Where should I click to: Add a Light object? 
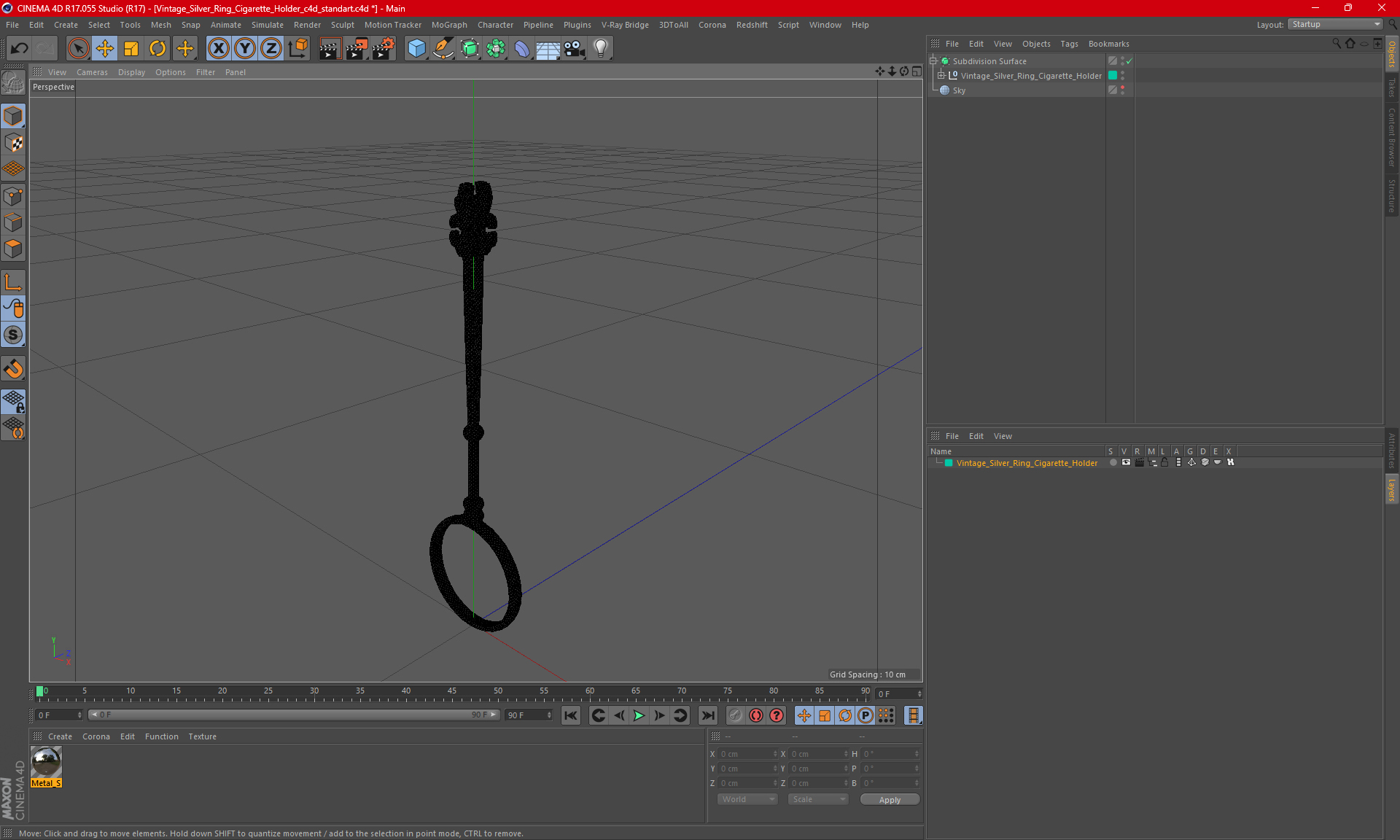point(600,48)
